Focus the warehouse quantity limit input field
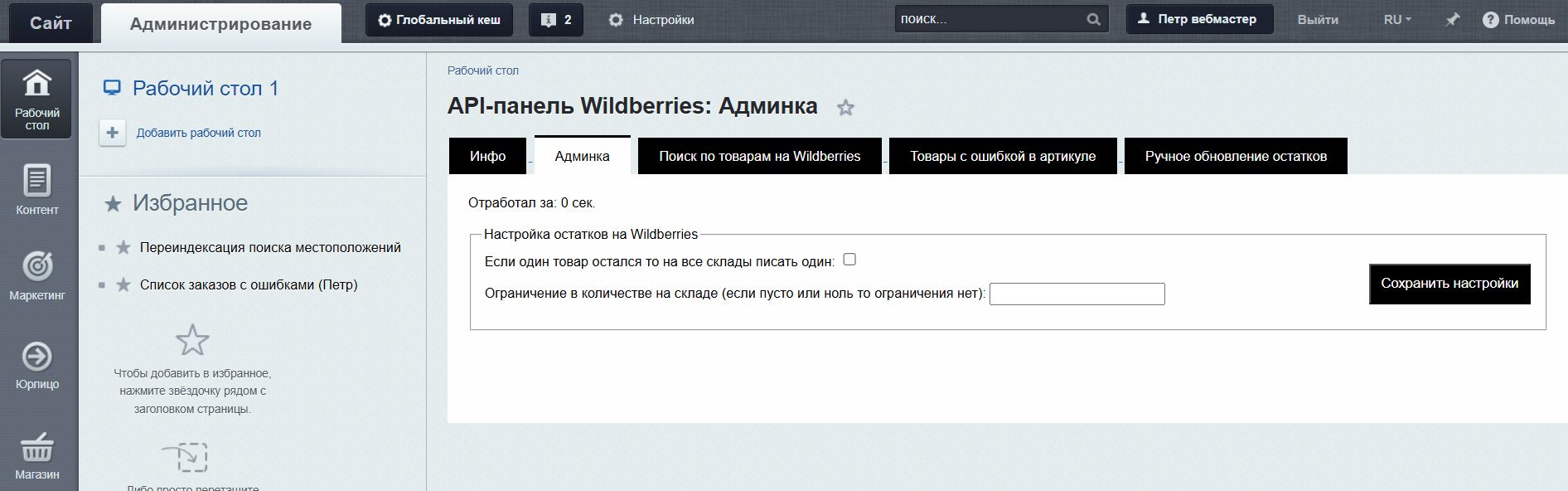Image resolution: width=1568 pixels, height=491 pixels. point(1077,294)
